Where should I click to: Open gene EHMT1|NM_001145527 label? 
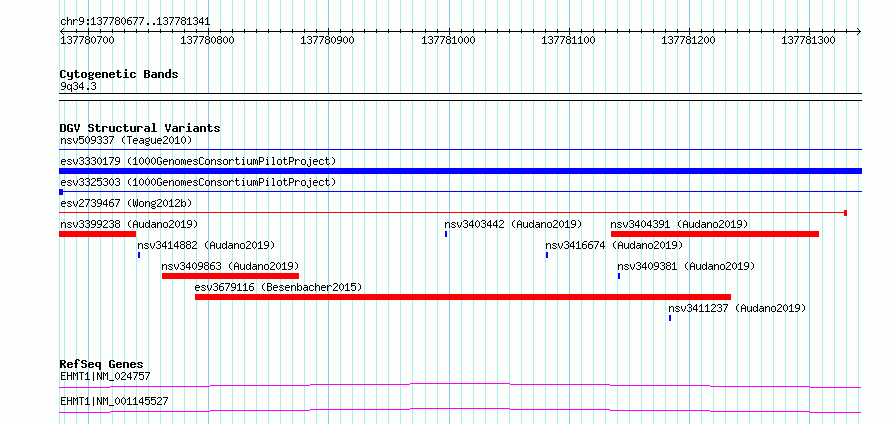(x=114, y=401)
